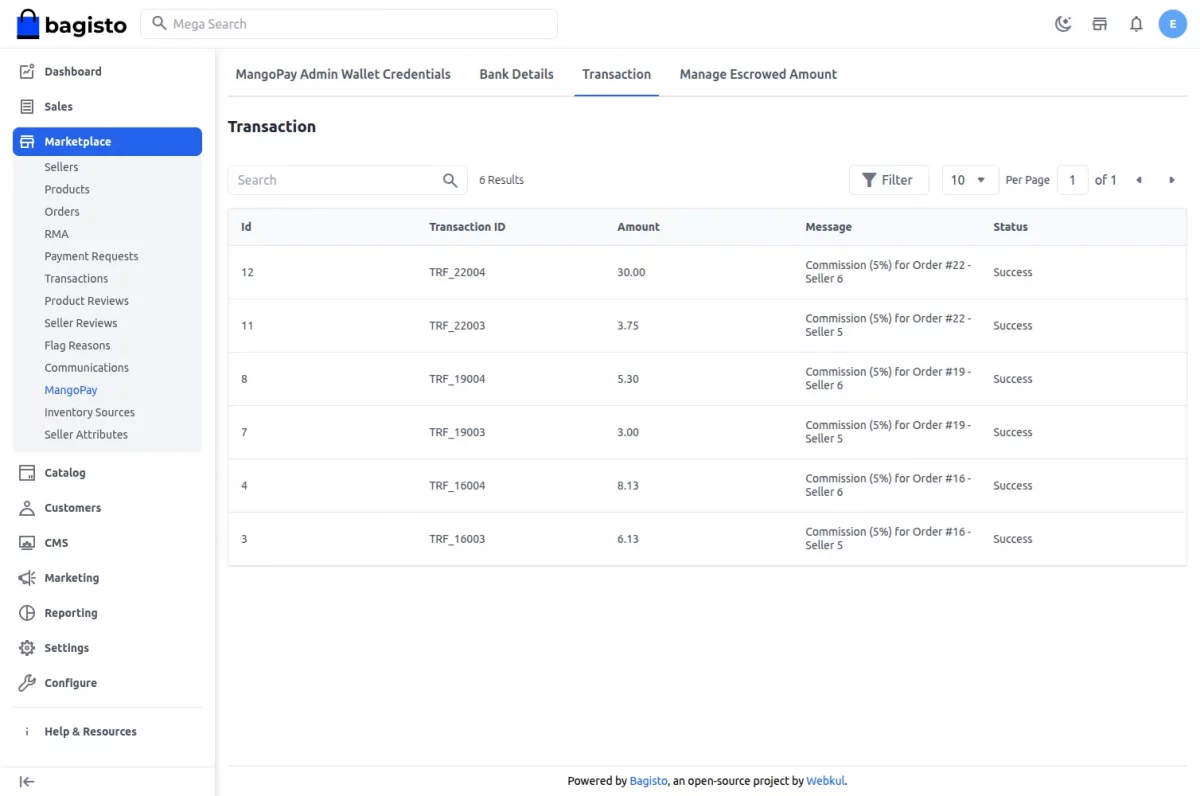Viewport: 1200px width, 796px height.
Task: Switch to MangoPay Admin Wallet Credentials tab
Action: [x=343, y=74]
